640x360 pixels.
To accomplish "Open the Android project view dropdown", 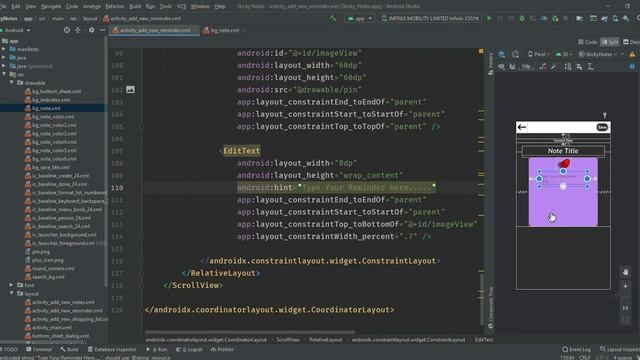I will (16, 30).
